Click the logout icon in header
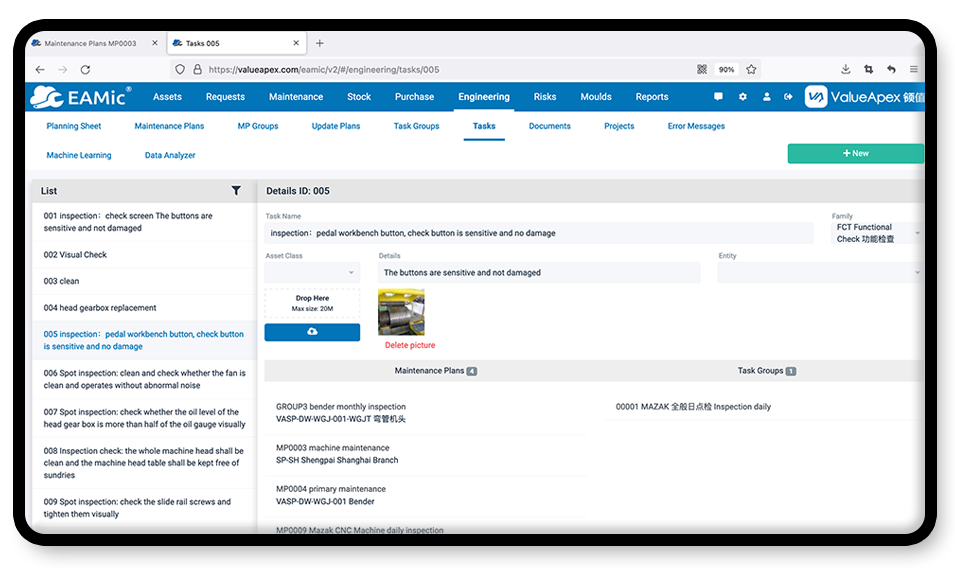Screen dimensions: 955x571 [x=788, y=97]
